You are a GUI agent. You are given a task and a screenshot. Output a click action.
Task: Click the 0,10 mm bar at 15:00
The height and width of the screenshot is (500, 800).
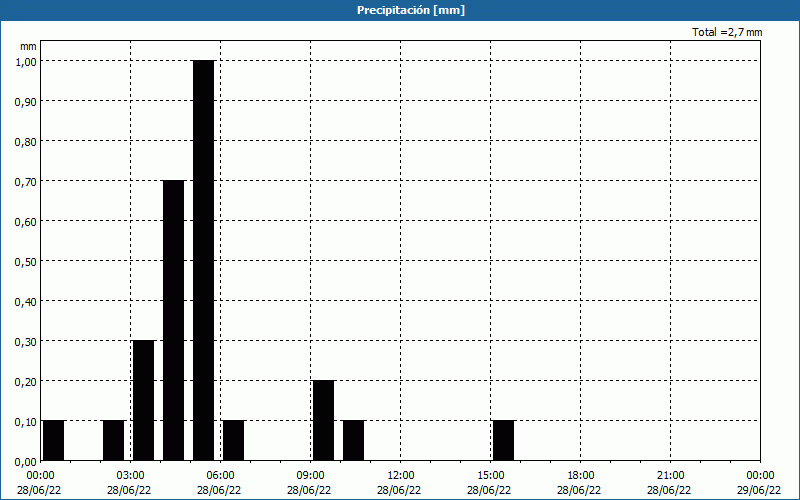(x=504, y=440)
